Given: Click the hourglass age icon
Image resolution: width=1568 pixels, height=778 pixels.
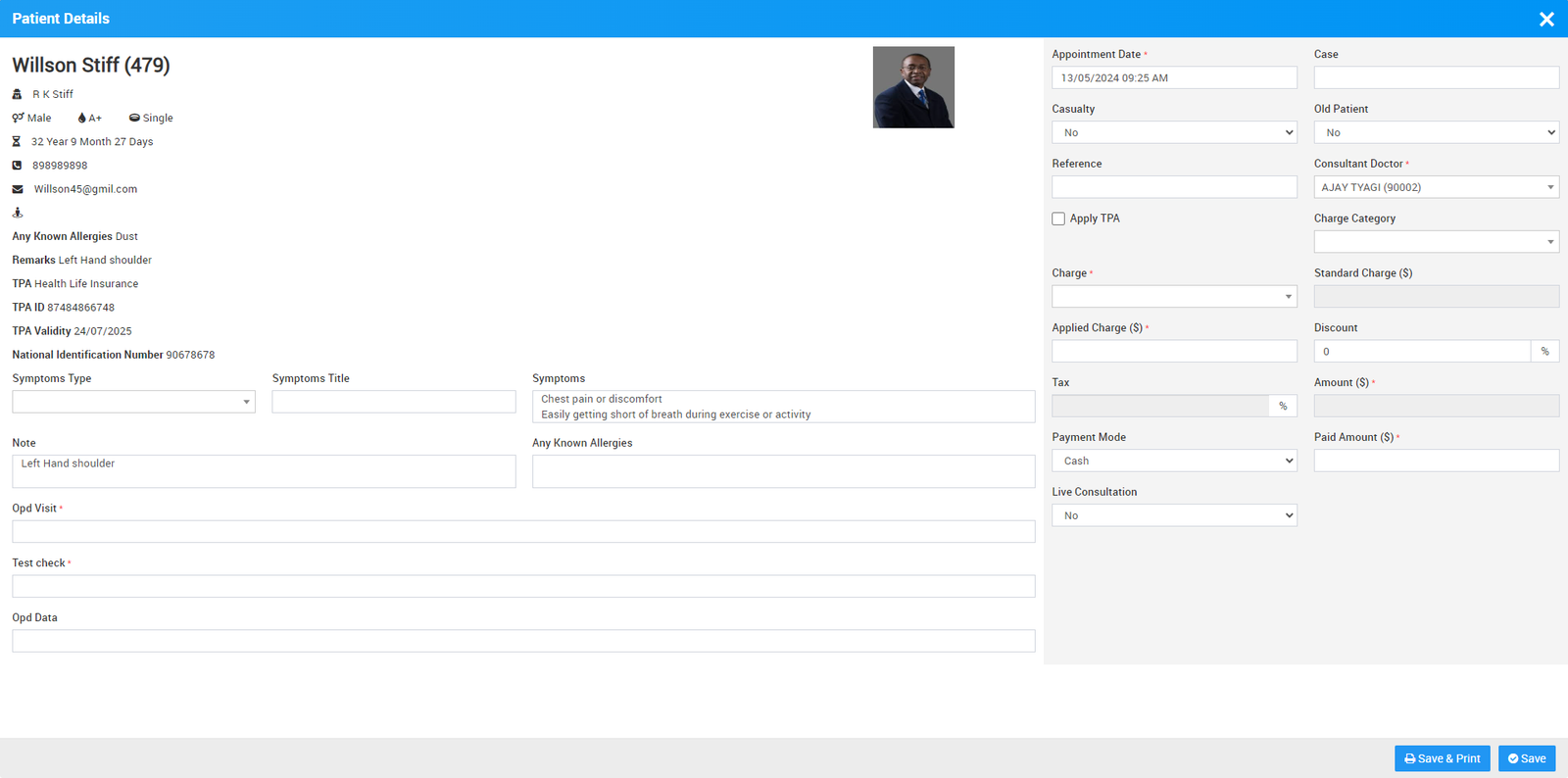Looking at the screenshot, I should point(17,142).
